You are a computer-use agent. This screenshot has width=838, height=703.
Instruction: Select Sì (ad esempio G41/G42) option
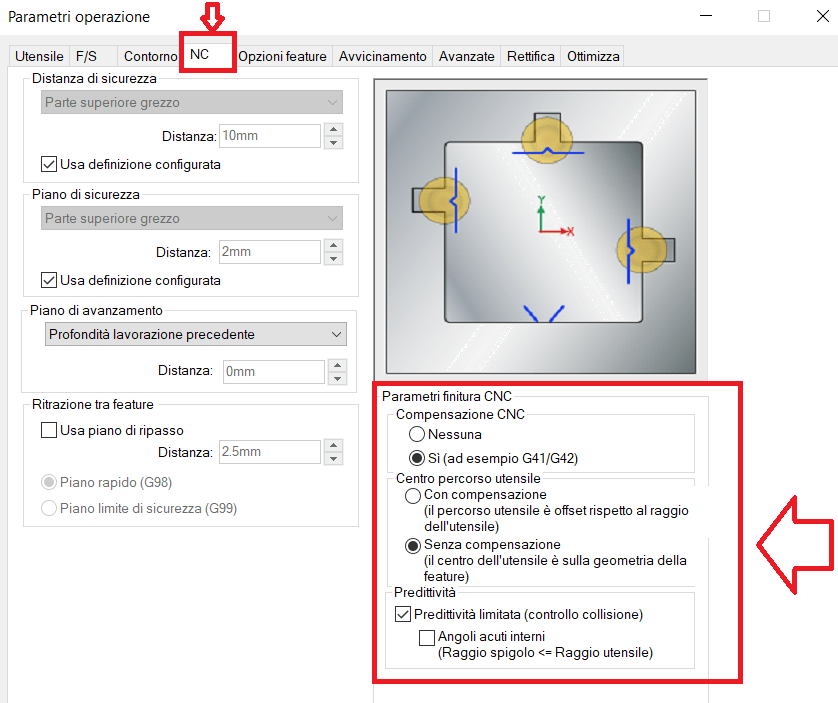[x=417, y=458]
